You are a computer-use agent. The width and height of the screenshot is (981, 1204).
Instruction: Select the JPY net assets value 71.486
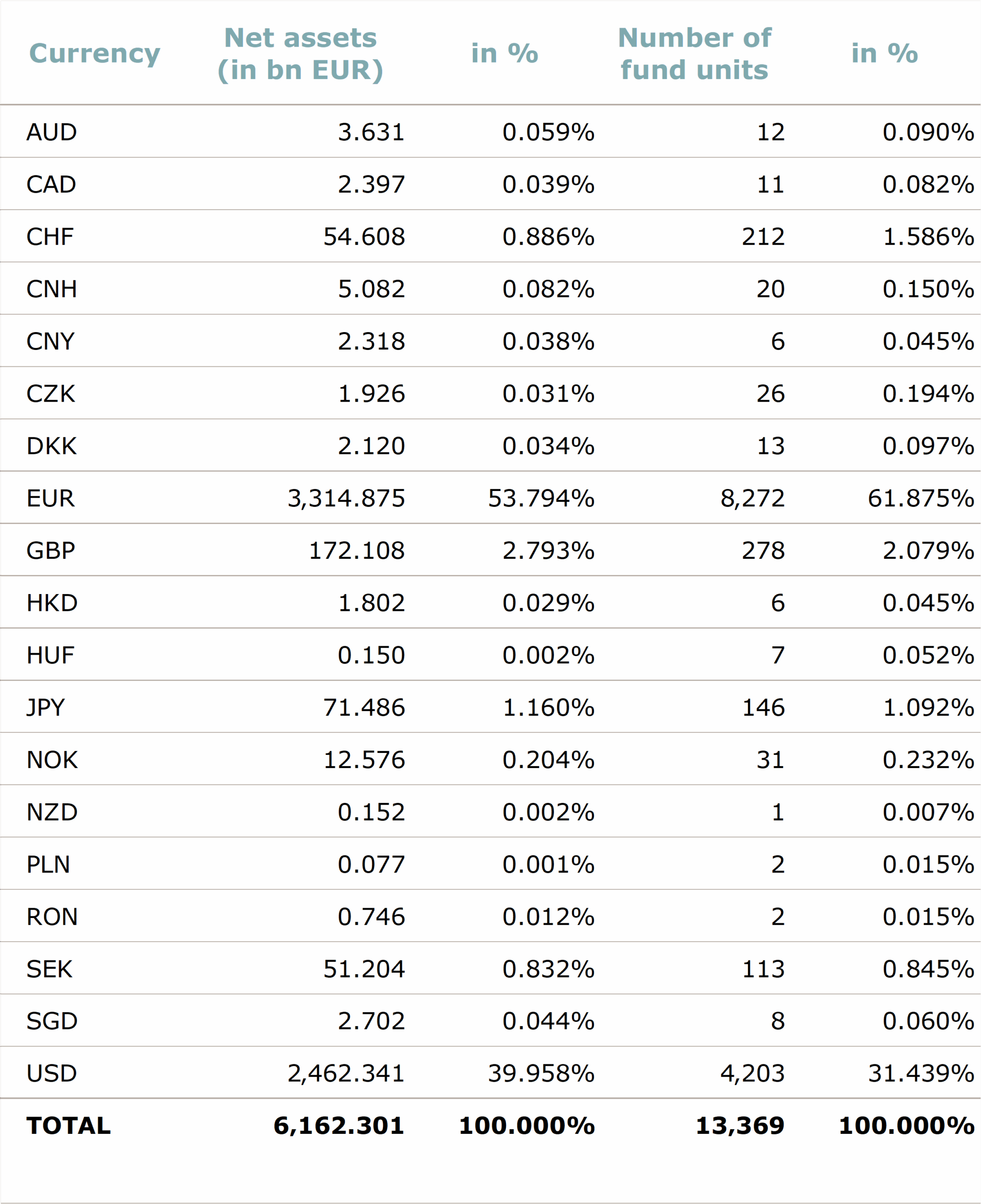(x=364, y=708)
